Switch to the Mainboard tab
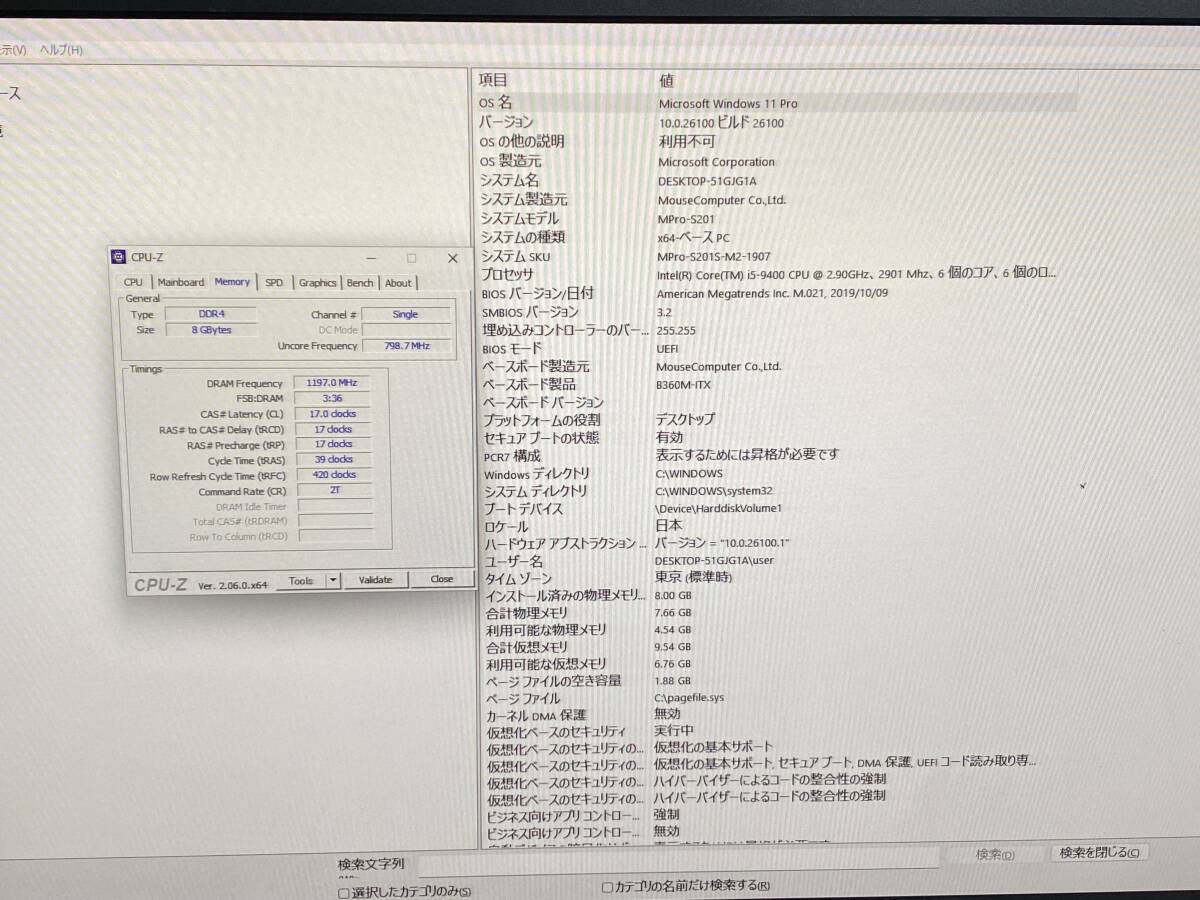This screenshot has height=900, width=1200. 181,282
